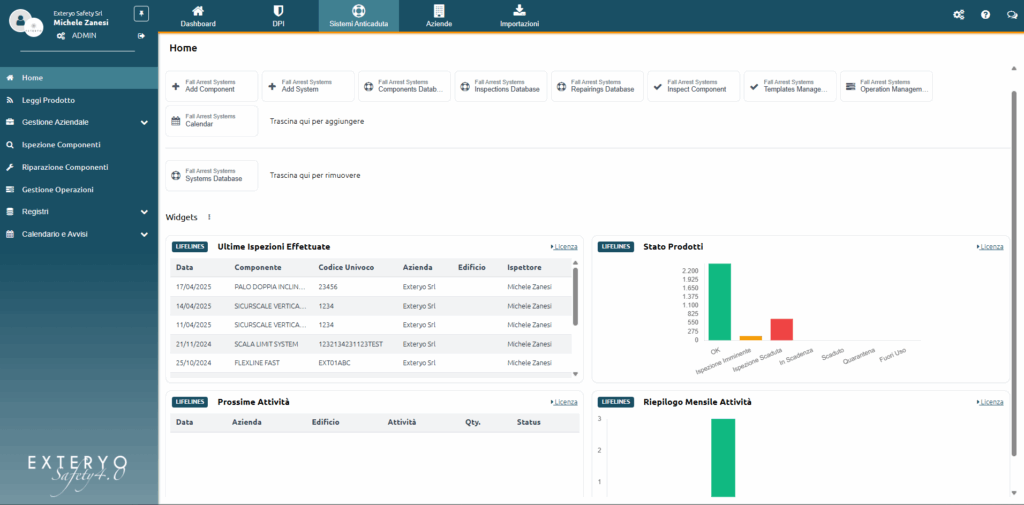The height and width of the screenshot is (505, 1024).
Task: Click the plus icon on Add System
Action: (272, 86)
